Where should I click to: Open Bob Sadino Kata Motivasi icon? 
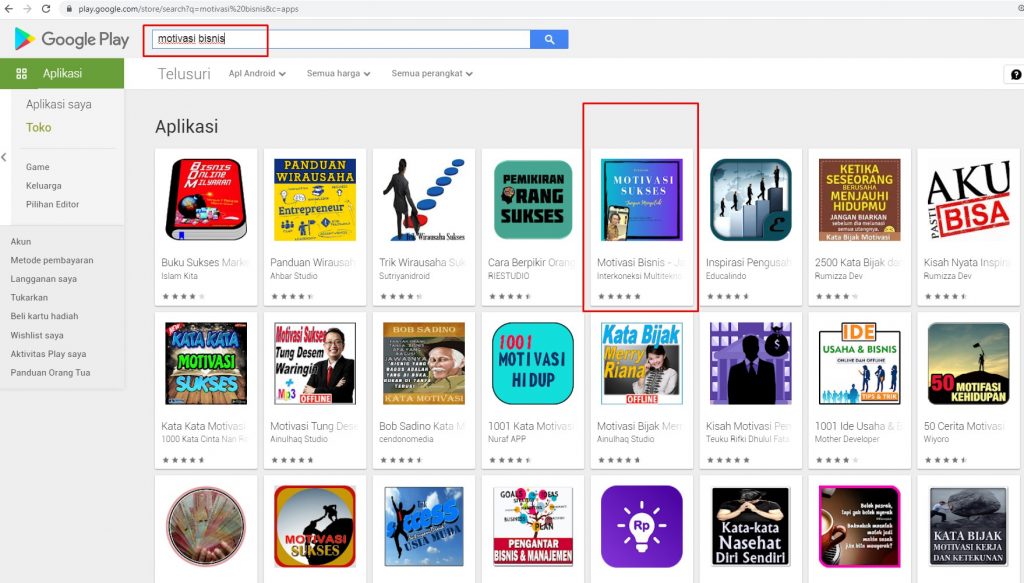(424, 363)
